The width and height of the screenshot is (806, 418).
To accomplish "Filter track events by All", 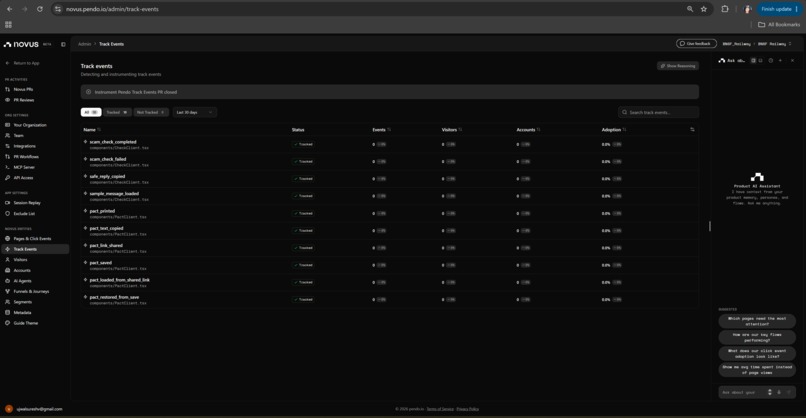I will point(91,112).
